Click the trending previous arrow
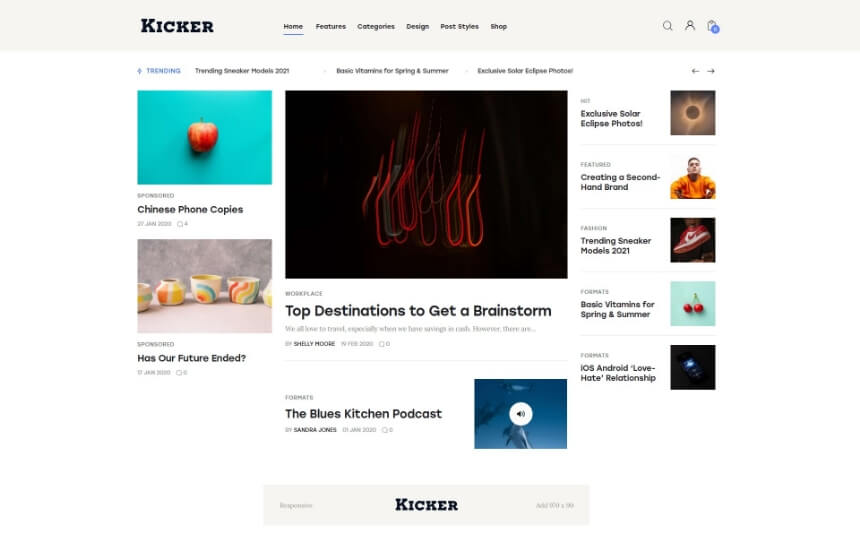 (x=695, y=71)
